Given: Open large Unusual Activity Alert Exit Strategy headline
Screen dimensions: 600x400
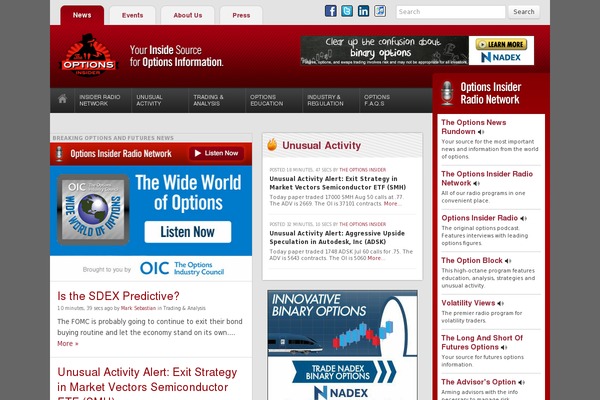Looking at the screenshot, I should [147, 386].
